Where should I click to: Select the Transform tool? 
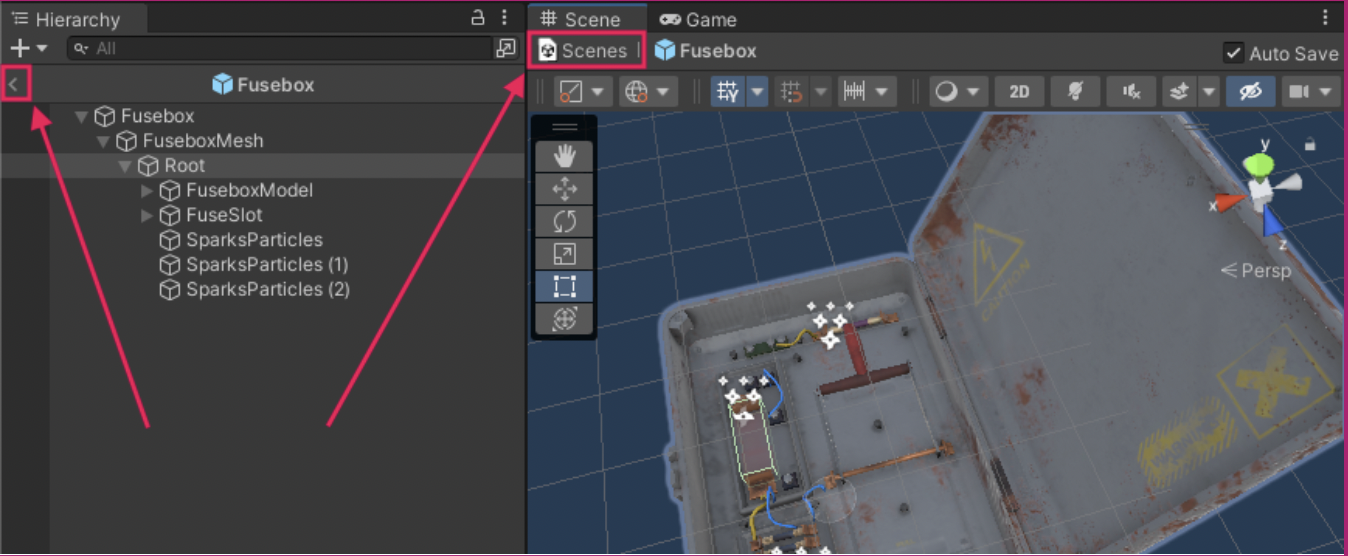(565, 318)
